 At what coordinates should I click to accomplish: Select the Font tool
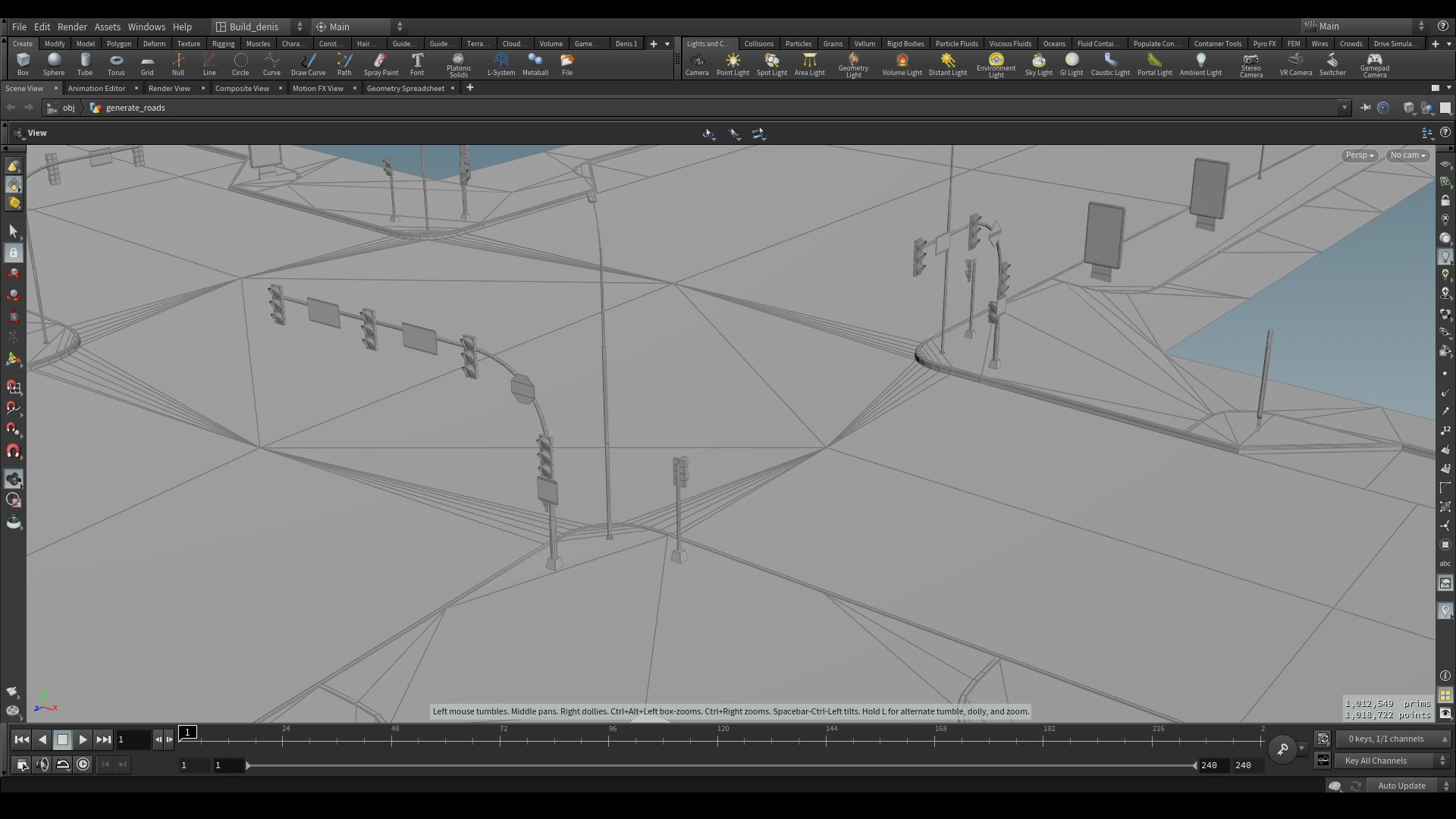tap(417, 64)
